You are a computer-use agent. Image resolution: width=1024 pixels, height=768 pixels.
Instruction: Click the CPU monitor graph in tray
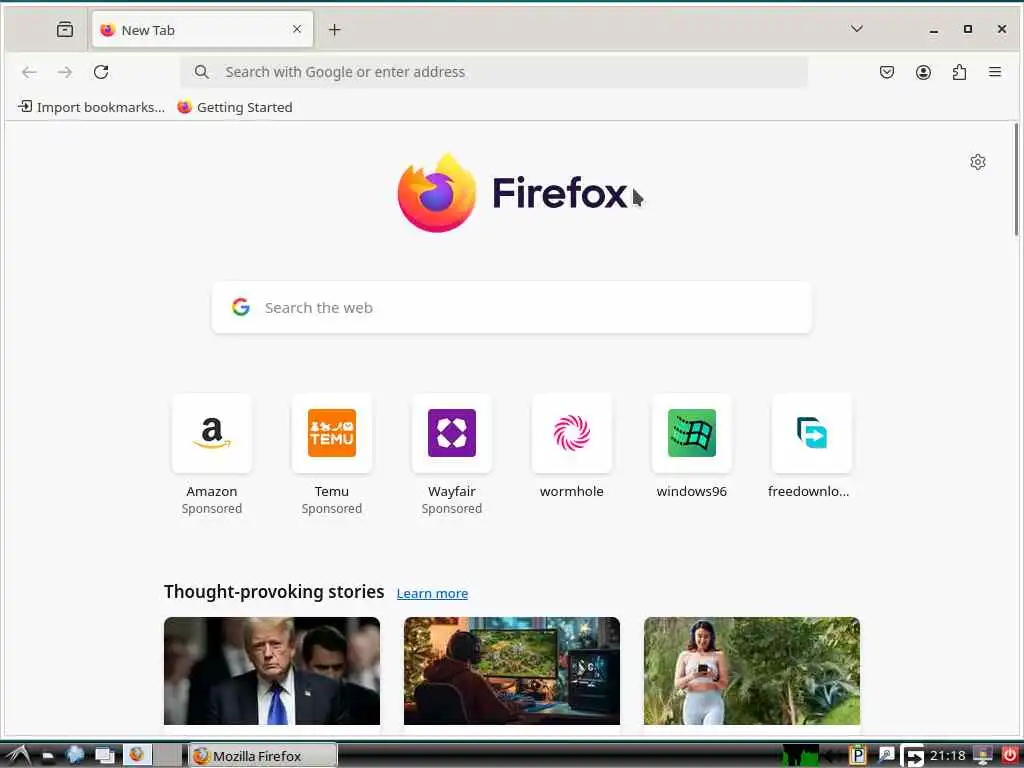tap(801, 756)
